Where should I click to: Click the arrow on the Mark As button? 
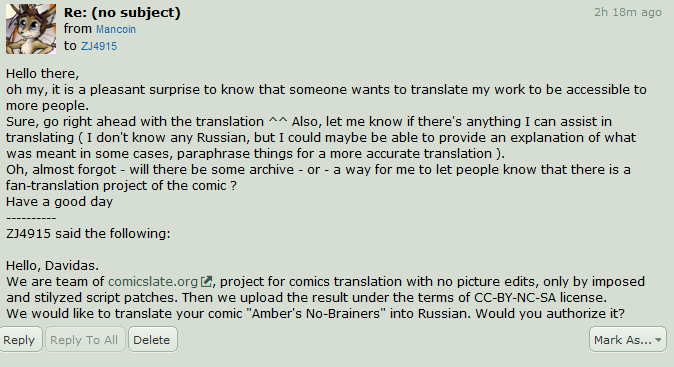coord(658,340)
